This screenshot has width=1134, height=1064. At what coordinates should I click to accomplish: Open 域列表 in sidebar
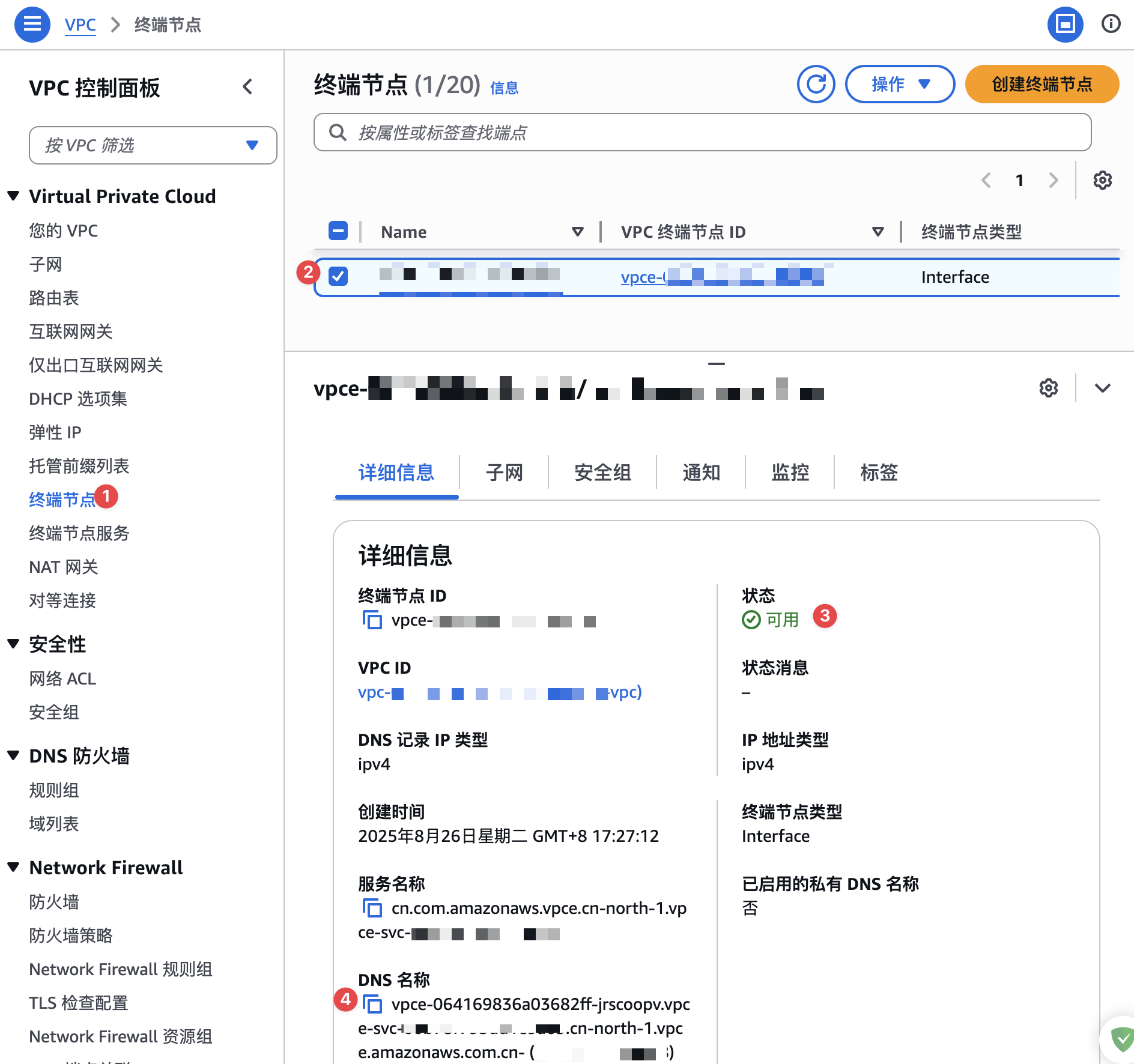coord(54,824)
